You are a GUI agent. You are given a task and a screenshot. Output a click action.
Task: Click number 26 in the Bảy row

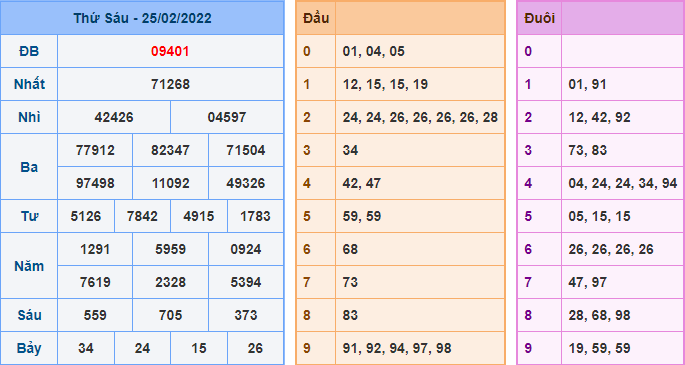click(x=255, y=348)
